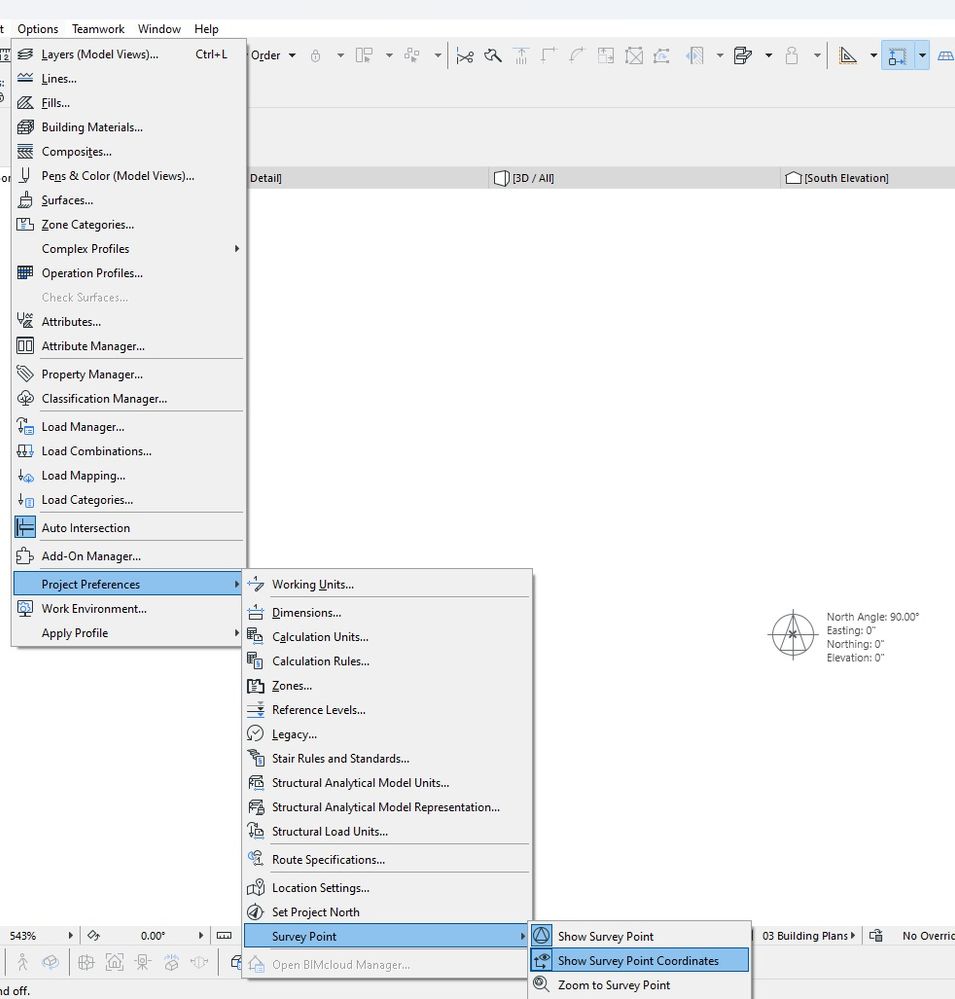Open the Help menu

click(x=206, y=29)
